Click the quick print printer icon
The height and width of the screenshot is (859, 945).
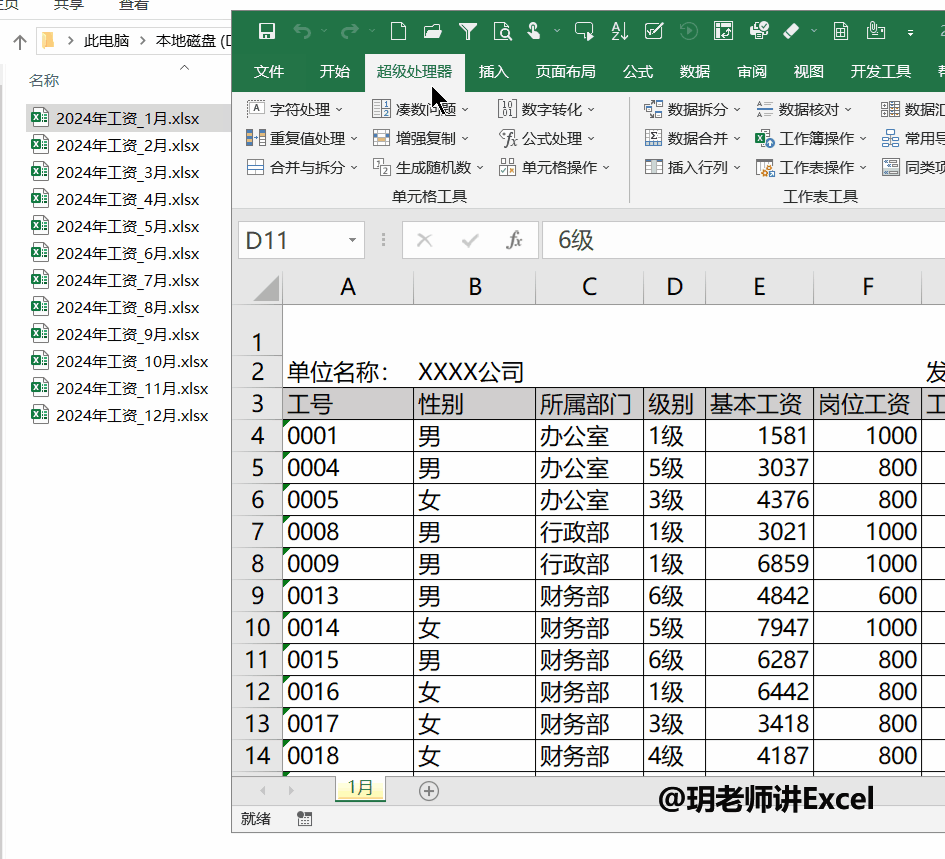click(x=759, y=31)
